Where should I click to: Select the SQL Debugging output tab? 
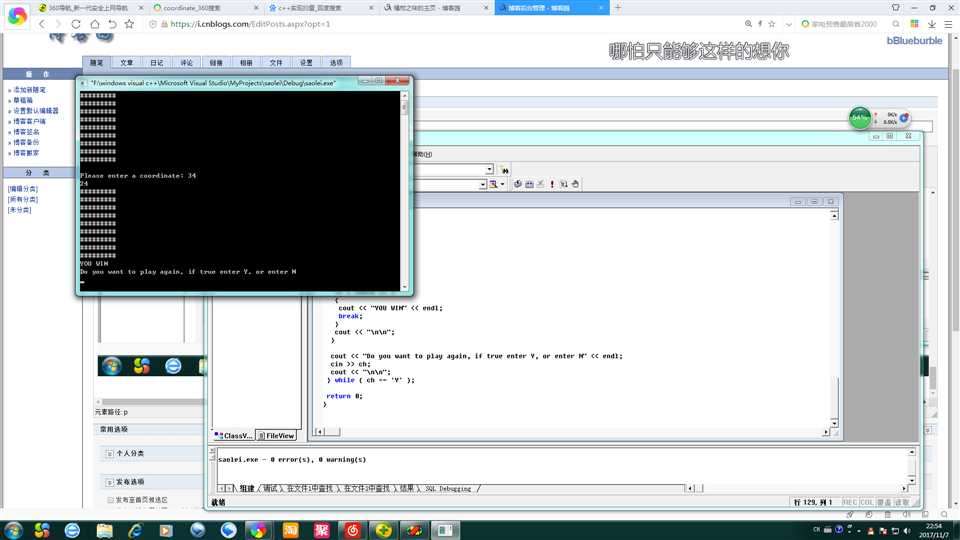(448, 489)
